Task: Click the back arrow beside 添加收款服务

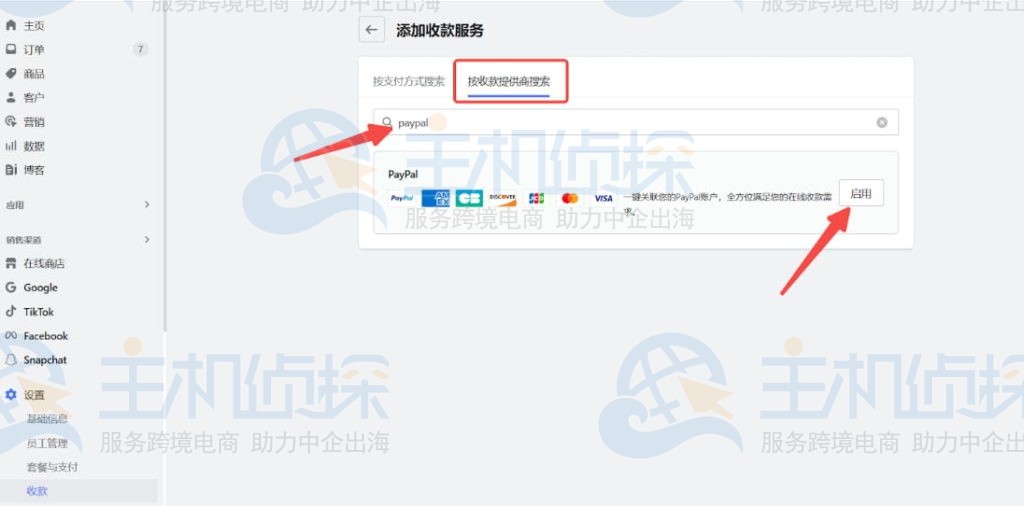Action: point(372,30)
